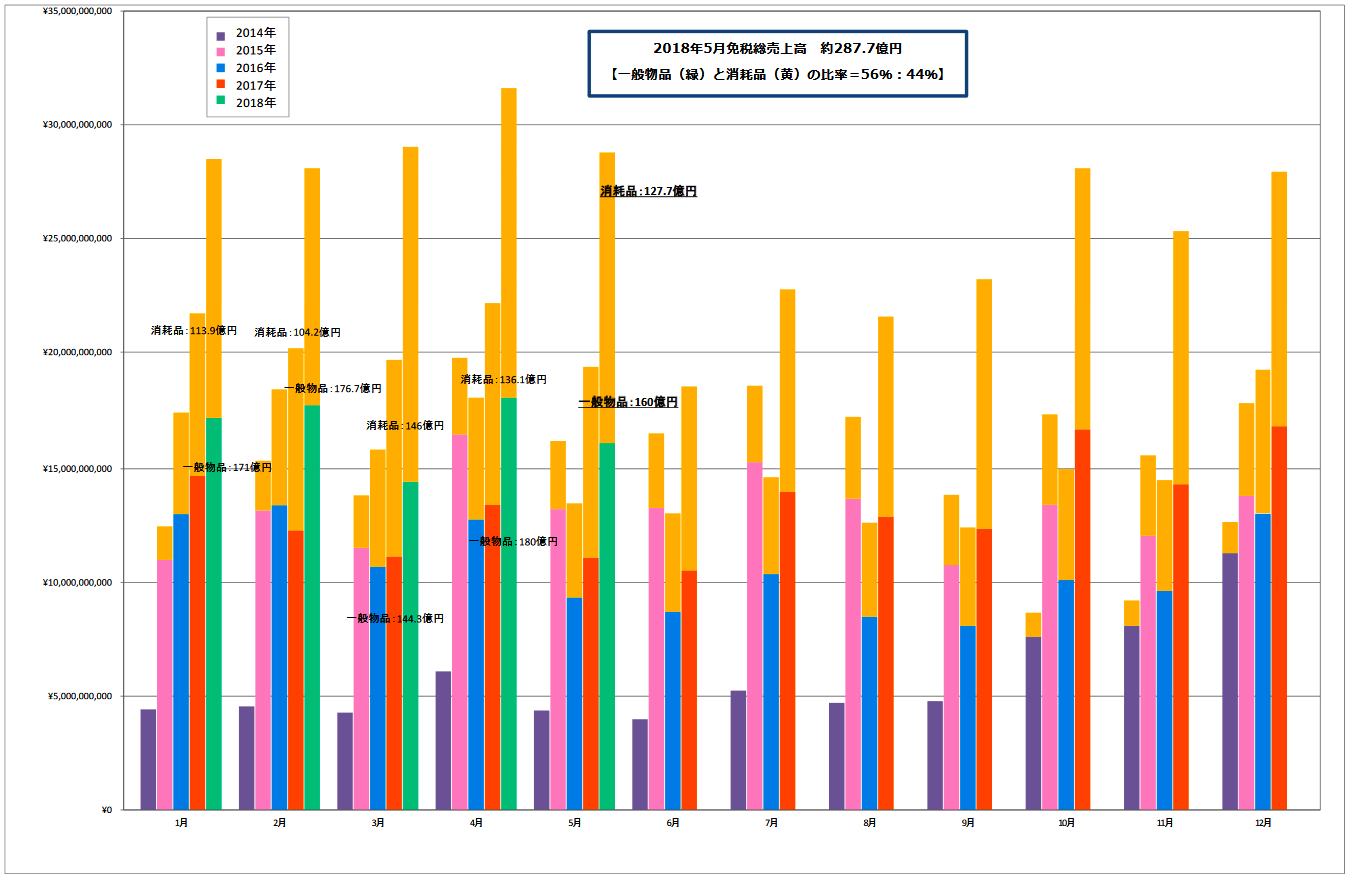Screen dimensions: 1366x882
Task: Select the 12月 category axis label
Action: tap(1262, 823)
